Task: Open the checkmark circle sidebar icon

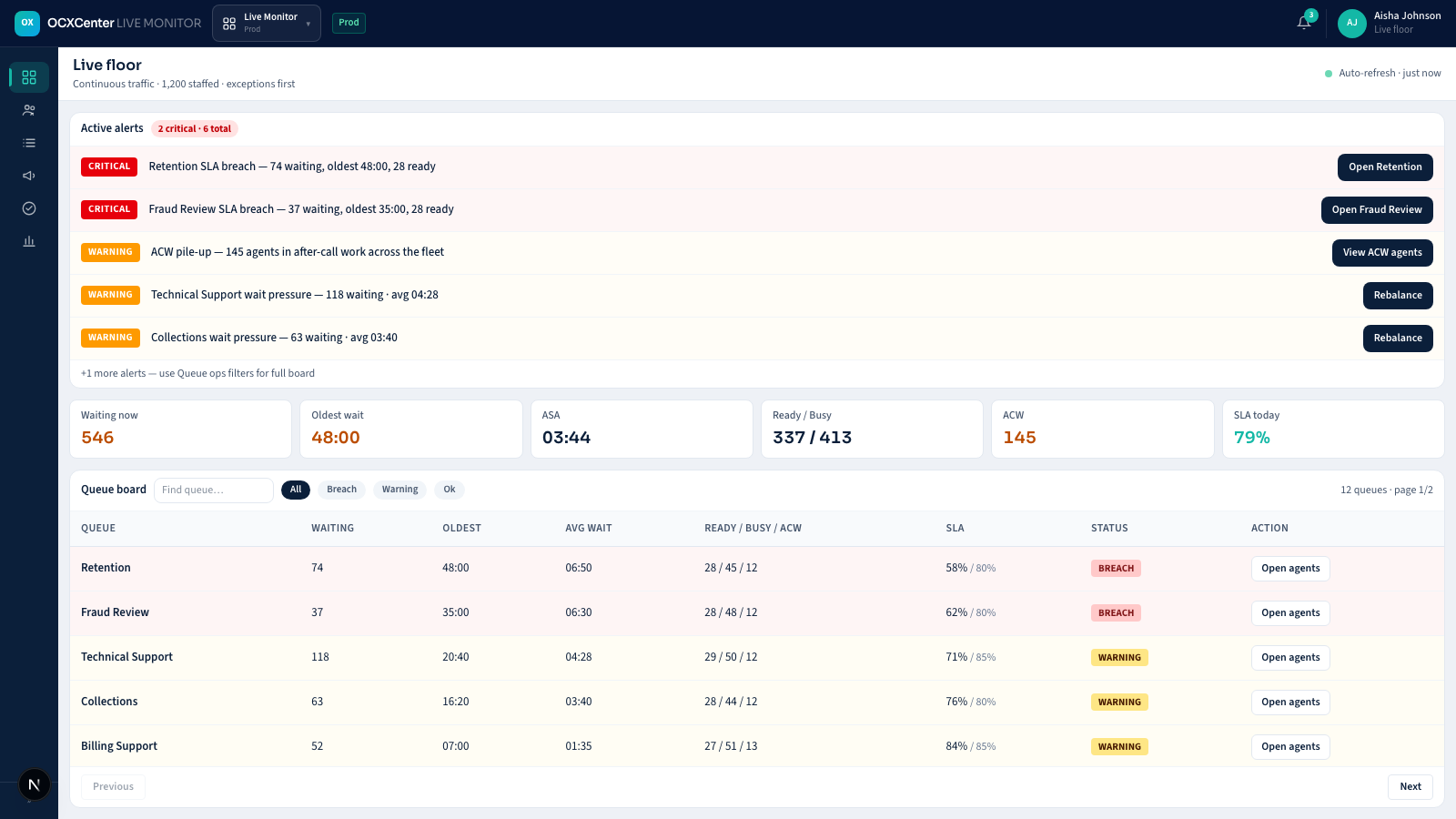Action: pyautogui.click(x=29, y=208)
